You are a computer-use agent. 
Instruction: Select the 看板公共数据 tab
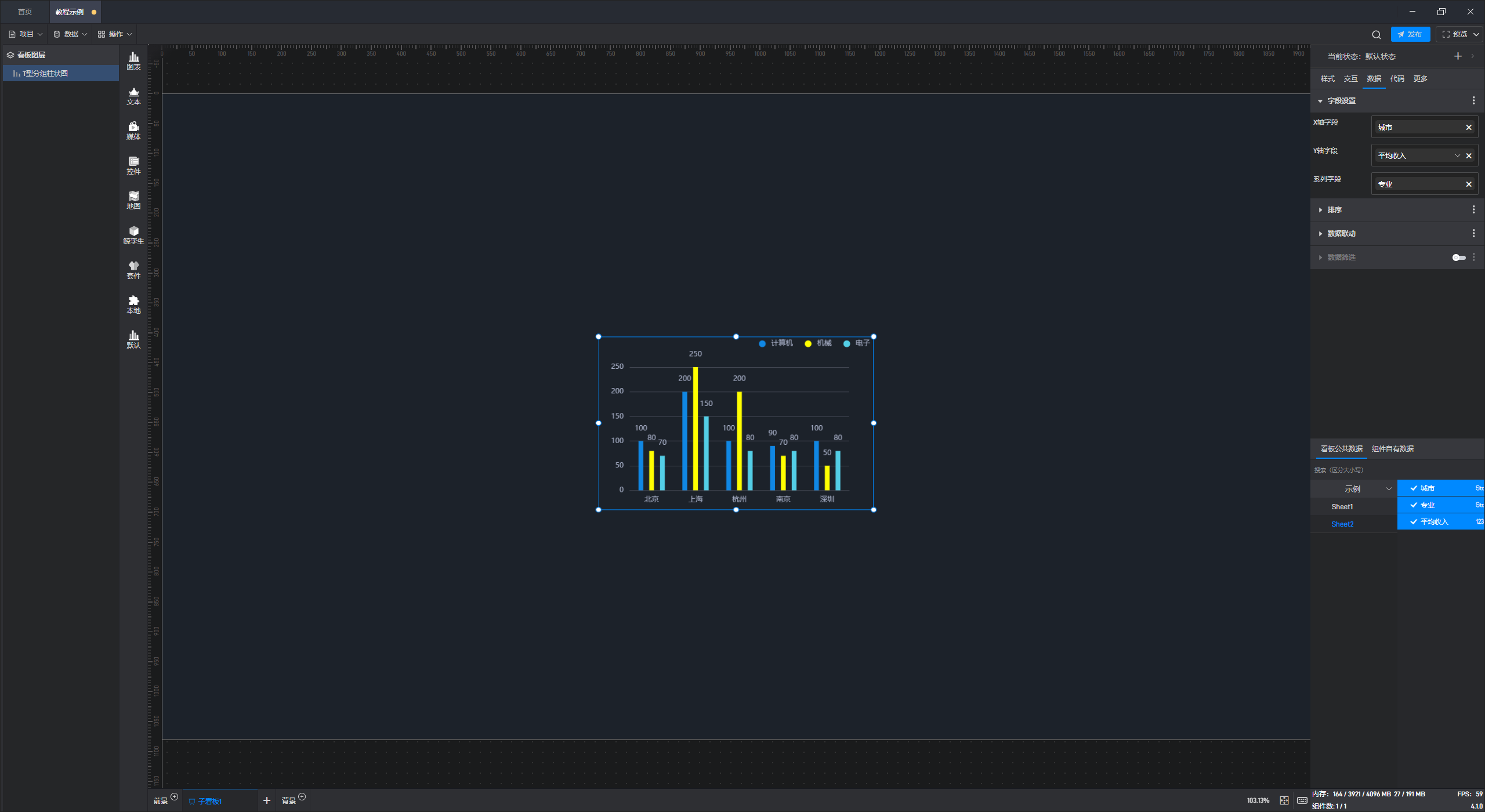(1341, 449)
